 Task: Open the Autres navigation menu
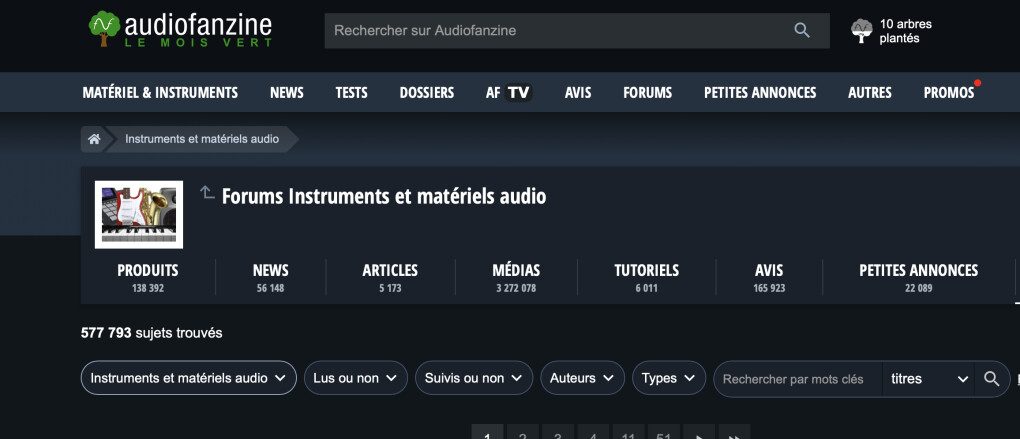[870, 93]
